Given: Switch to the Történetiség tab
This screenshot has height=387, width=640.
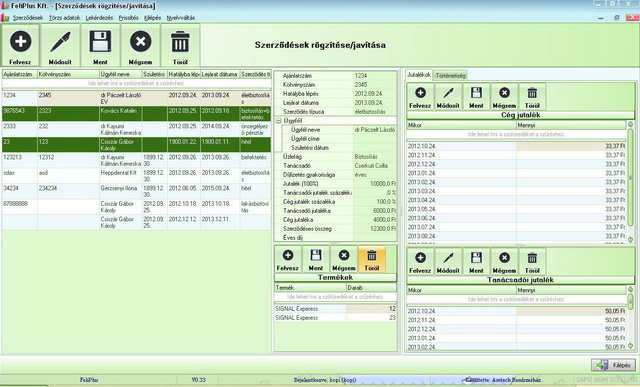Looking at the screenshot, I should [450, 76].
